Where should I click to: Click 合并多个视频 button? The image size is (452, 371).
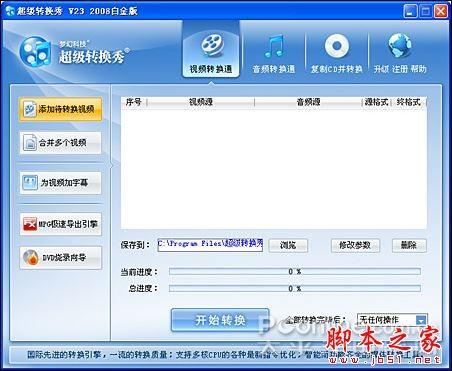click(x=60, y=143)
